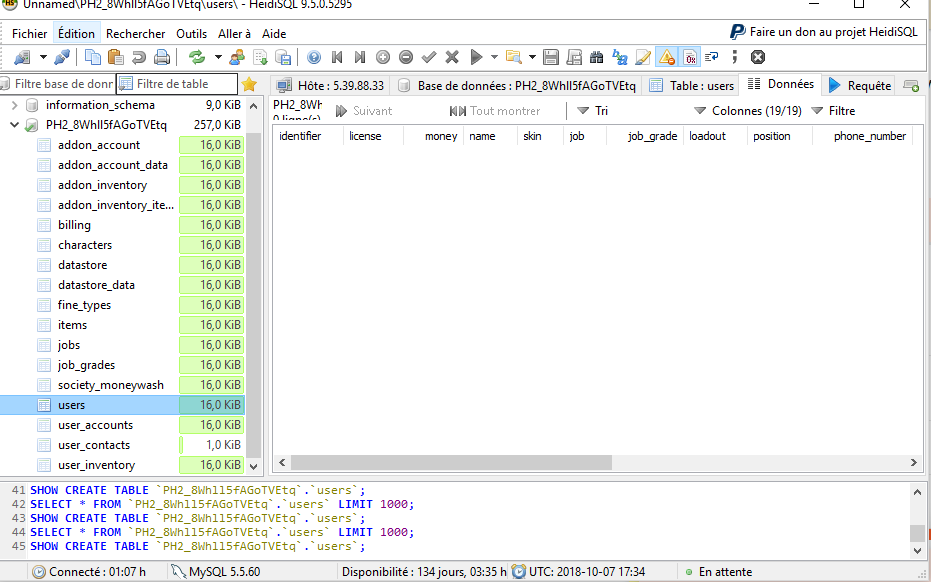Click the Filtre de table input field
The width and height of the screenshot is (931, 582).
click(x=178, y=84)
